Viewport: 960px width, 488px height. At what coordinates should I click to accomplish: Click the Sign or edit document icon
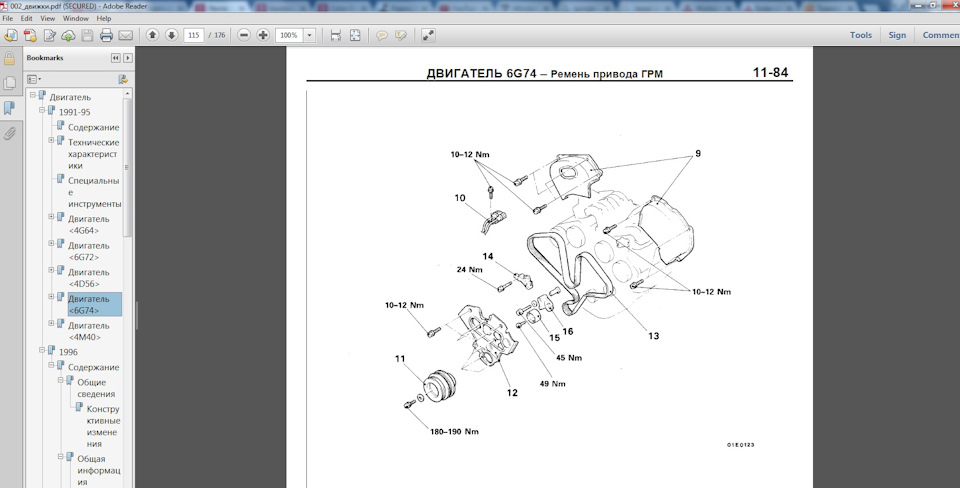click(x=49, y=36)
